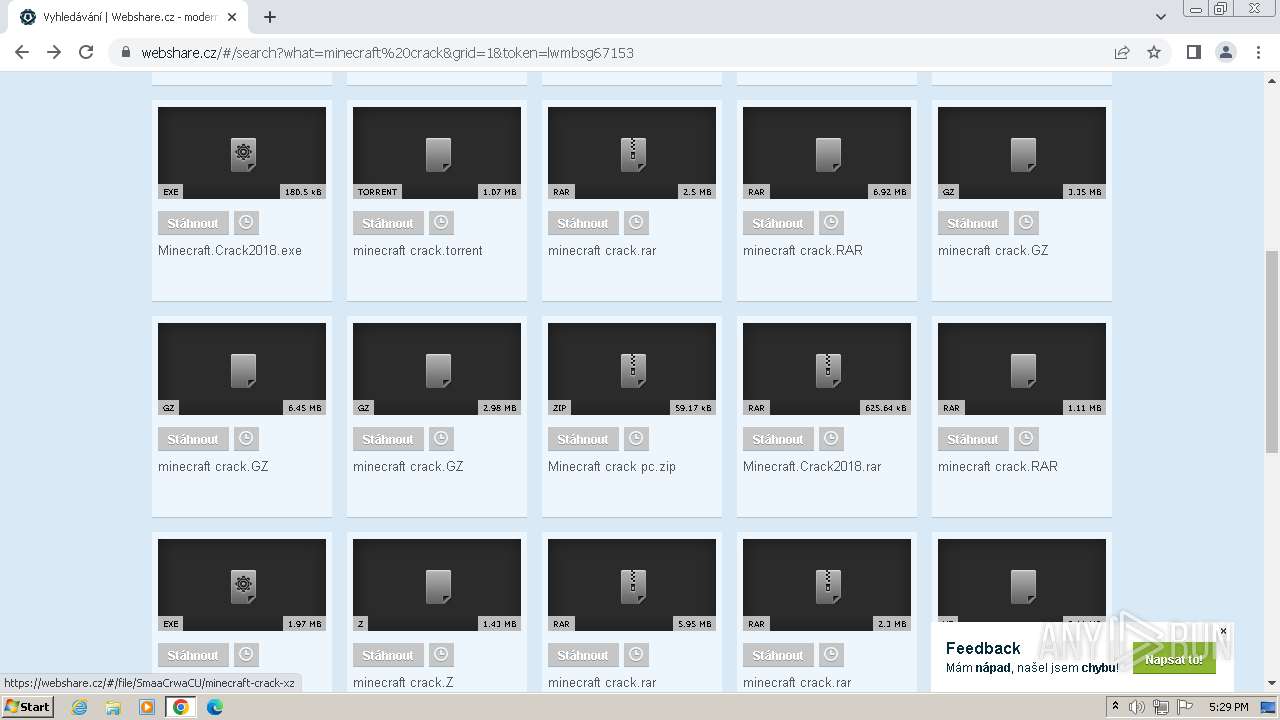Launch Internet Explorer from the taskbar

(x=79, y=707)
